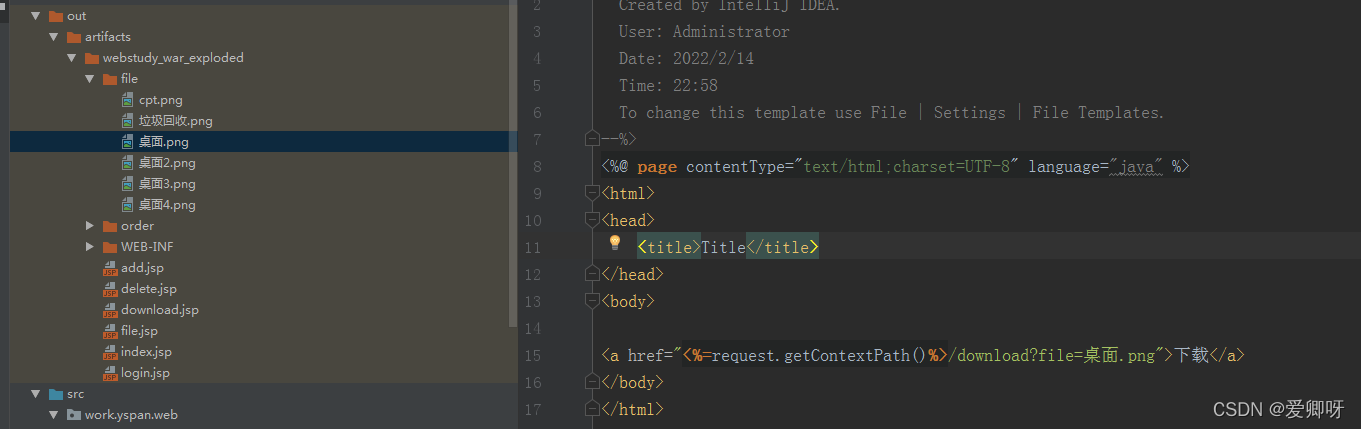Click the download.jsp file icon

click(x=111, y=310)
